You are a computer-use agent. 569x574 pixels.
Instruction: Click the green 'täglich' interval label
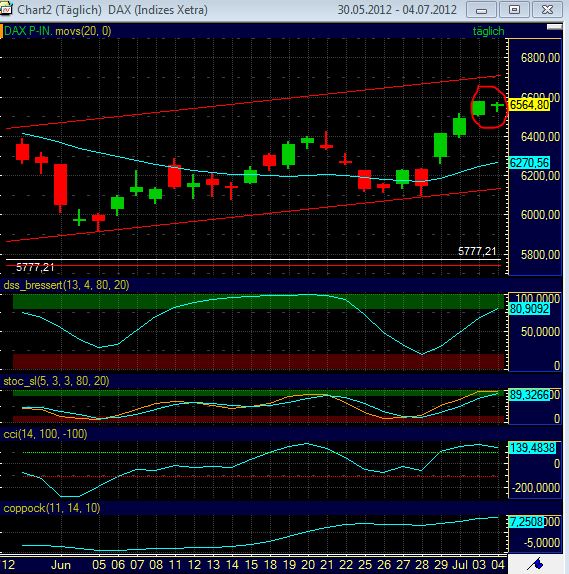pos(488,31)
